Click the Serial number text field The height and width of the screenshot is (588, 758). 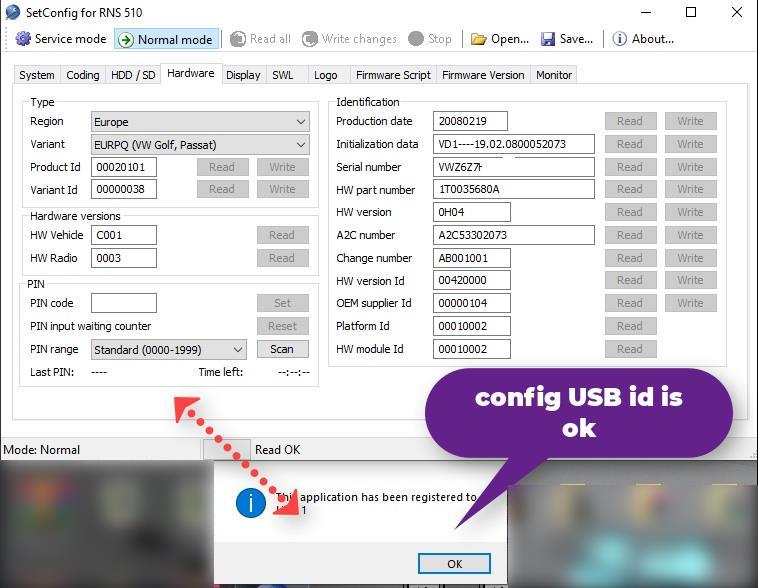pos(514,167)
